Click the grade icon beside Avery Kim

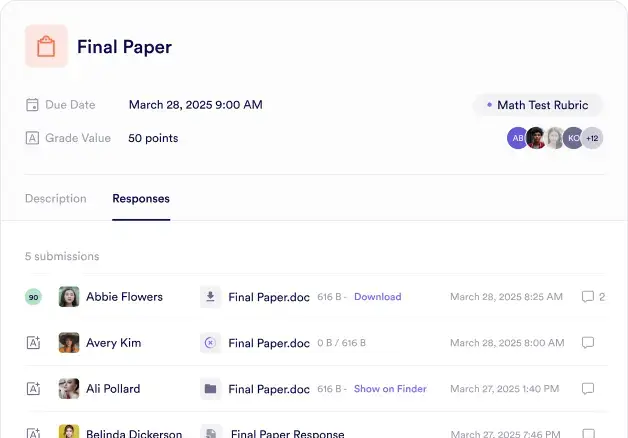33,343
